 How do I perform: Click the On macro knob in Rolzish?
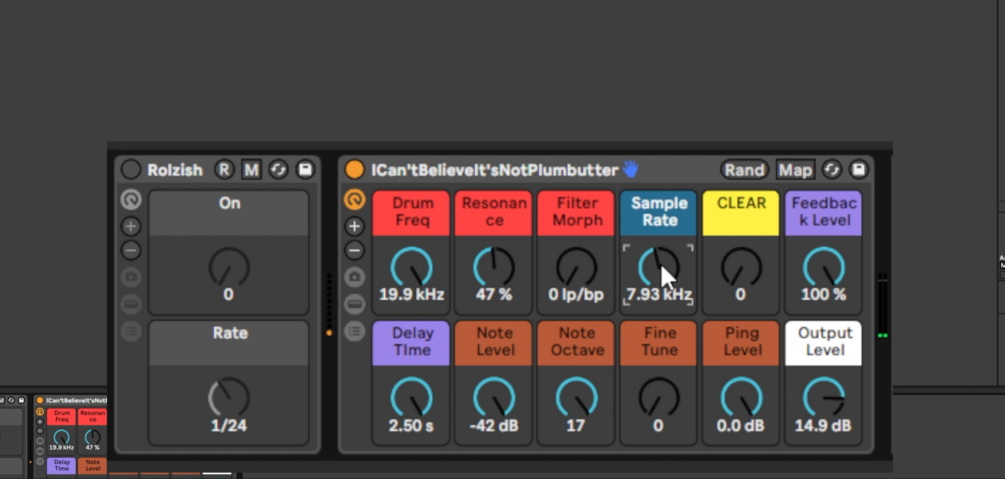pos(229,267)
